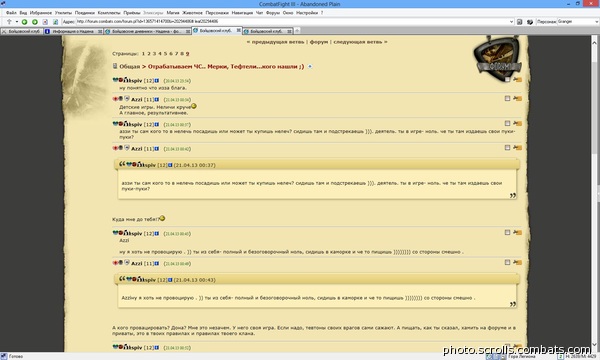
Task: Open the Персонаж character dropdown
Action: click(597, 22)
